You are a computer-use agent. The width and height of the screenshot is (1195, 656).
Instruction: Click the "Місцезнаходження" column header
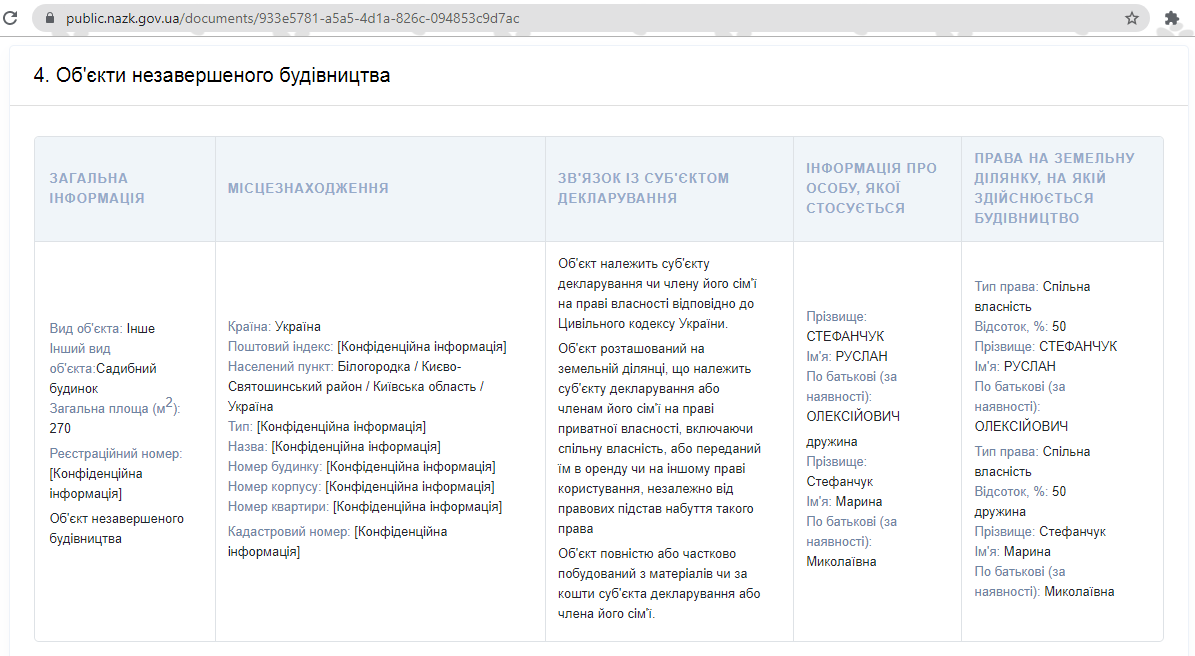click(x=308, y=188)
